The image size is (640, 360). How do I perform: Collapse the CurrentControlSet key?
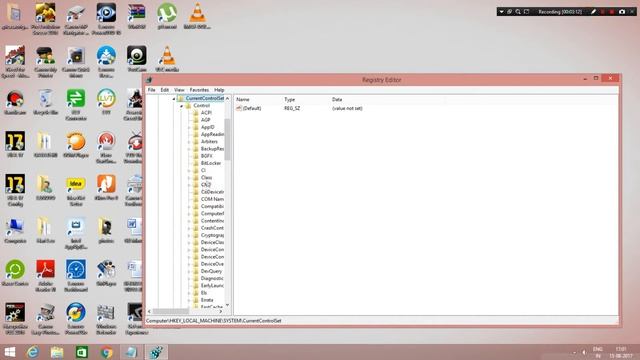tap(173, 99)
